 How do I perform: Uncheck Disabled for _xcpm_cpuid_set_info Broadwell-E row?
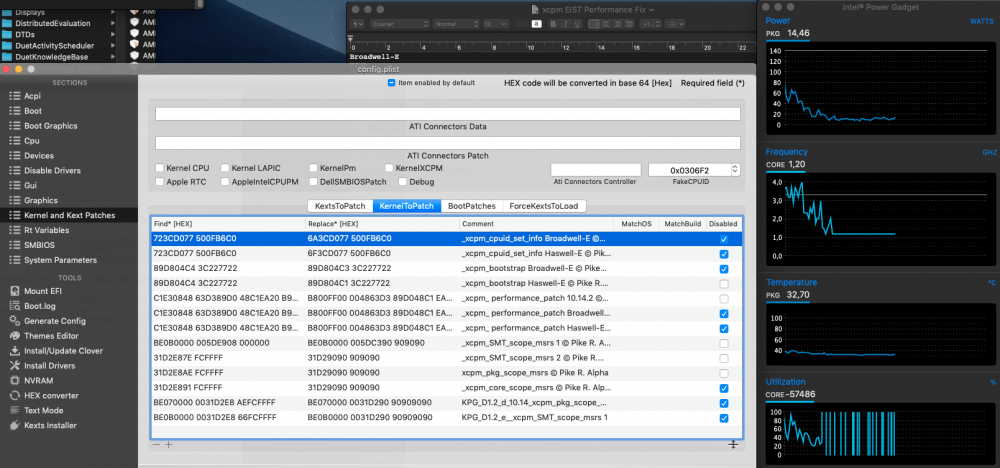(724, 239)
